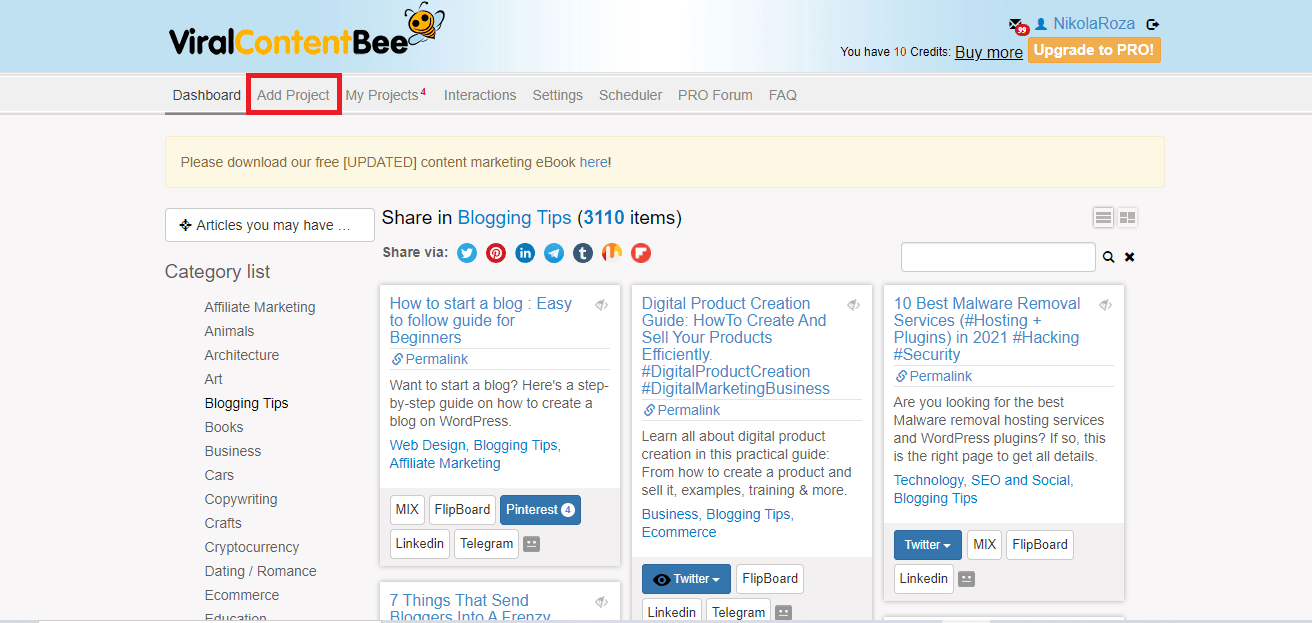The width and height of the screenshot is (1312, 623).
Task: Select Blogging Tips in category list
Action: pyautogui.click(x=246, y=403)
